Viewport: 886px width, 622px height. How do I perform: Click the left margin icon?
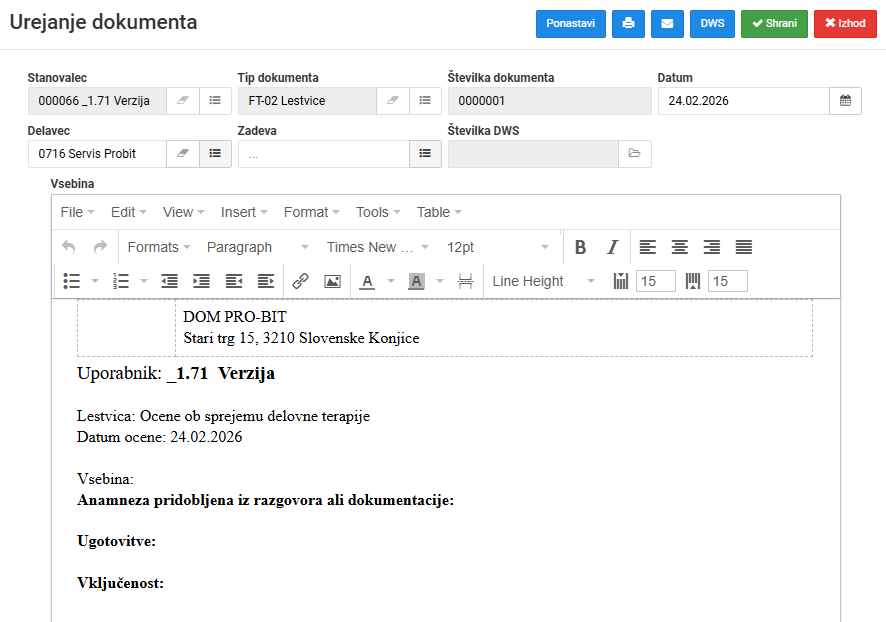[x=620, y=281]
